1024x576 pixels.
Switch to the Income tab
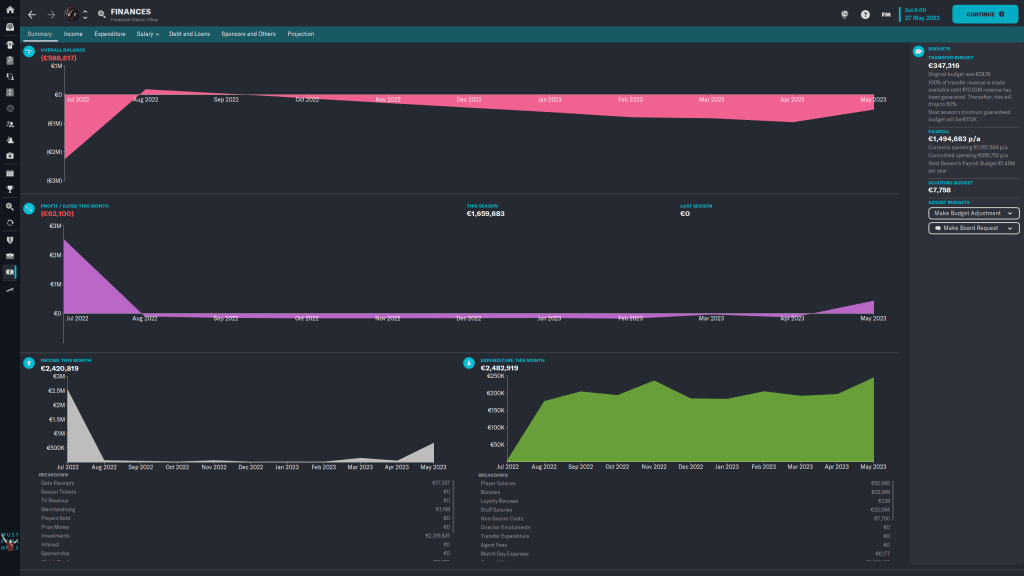point(73,34)
